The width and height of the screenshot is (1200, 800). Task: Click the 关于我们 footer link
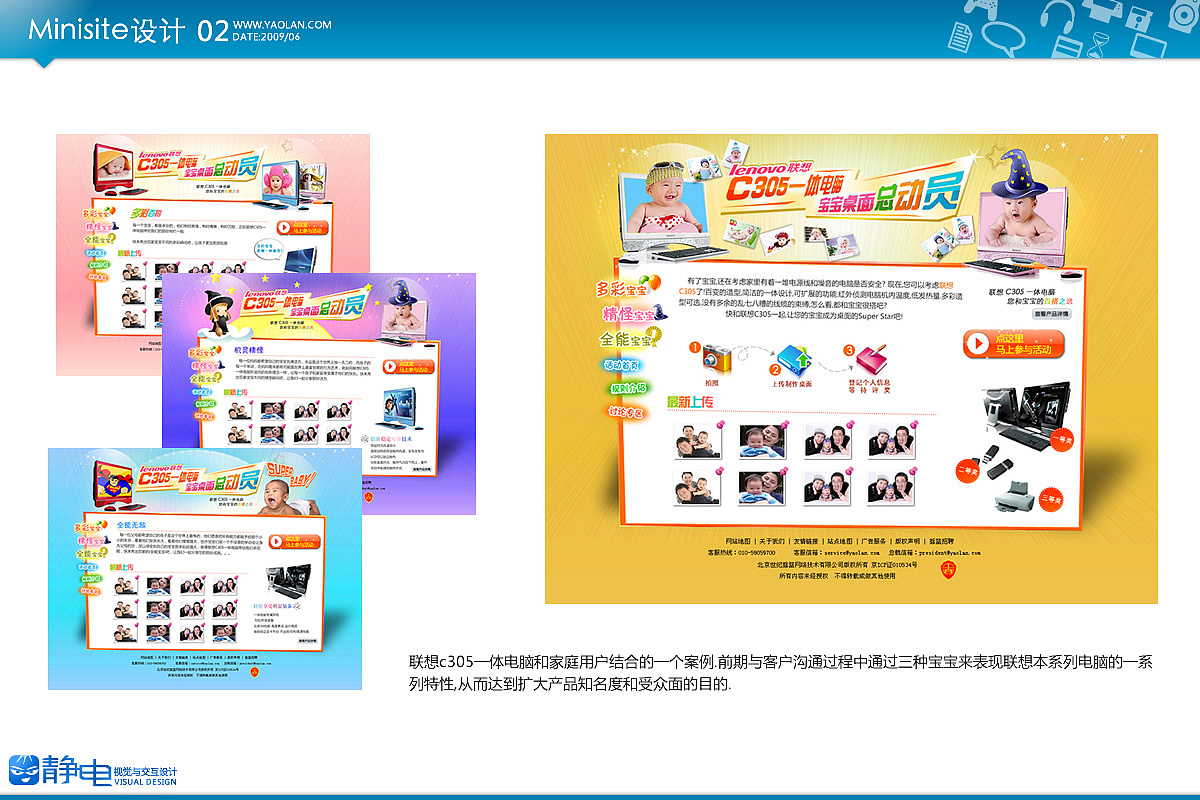point(770,539)
